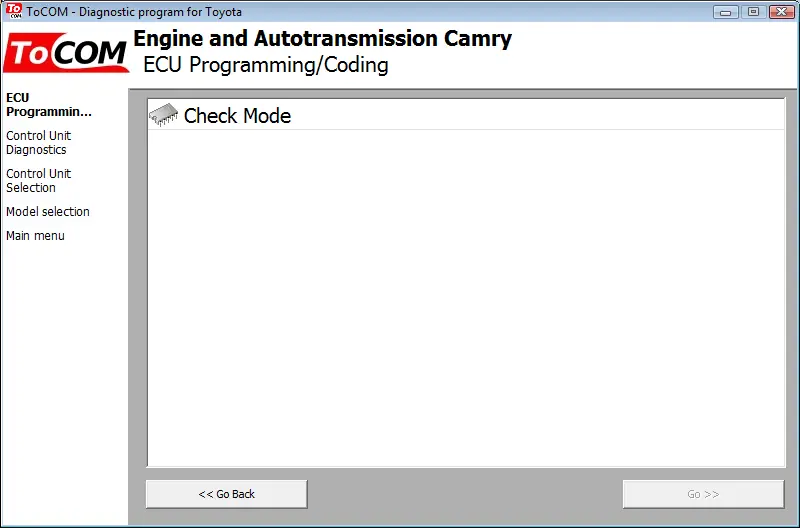Go to Control Unit Diagnostics
This screenshot has width=800, height=528.
(x=39, y=143)
